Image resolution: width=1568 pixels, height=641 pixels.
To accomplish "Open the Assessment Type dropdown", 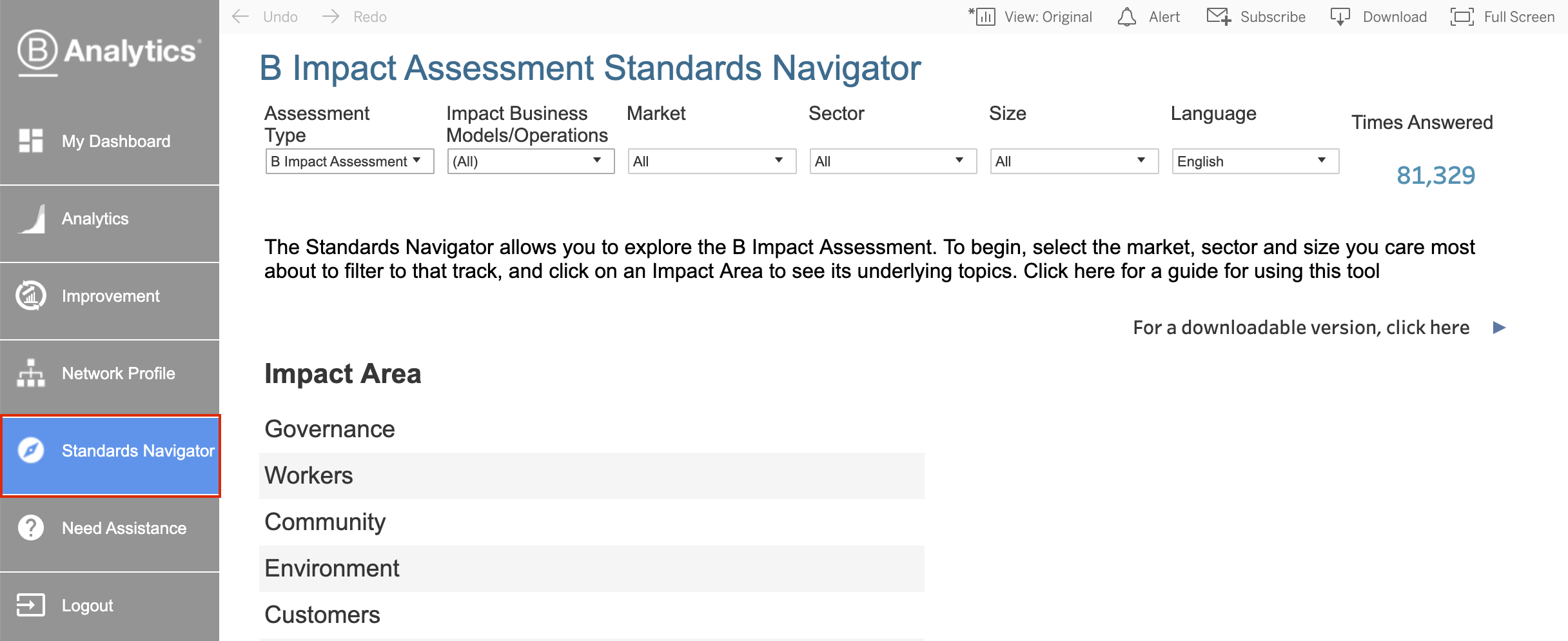I will (x=349, y=161).
